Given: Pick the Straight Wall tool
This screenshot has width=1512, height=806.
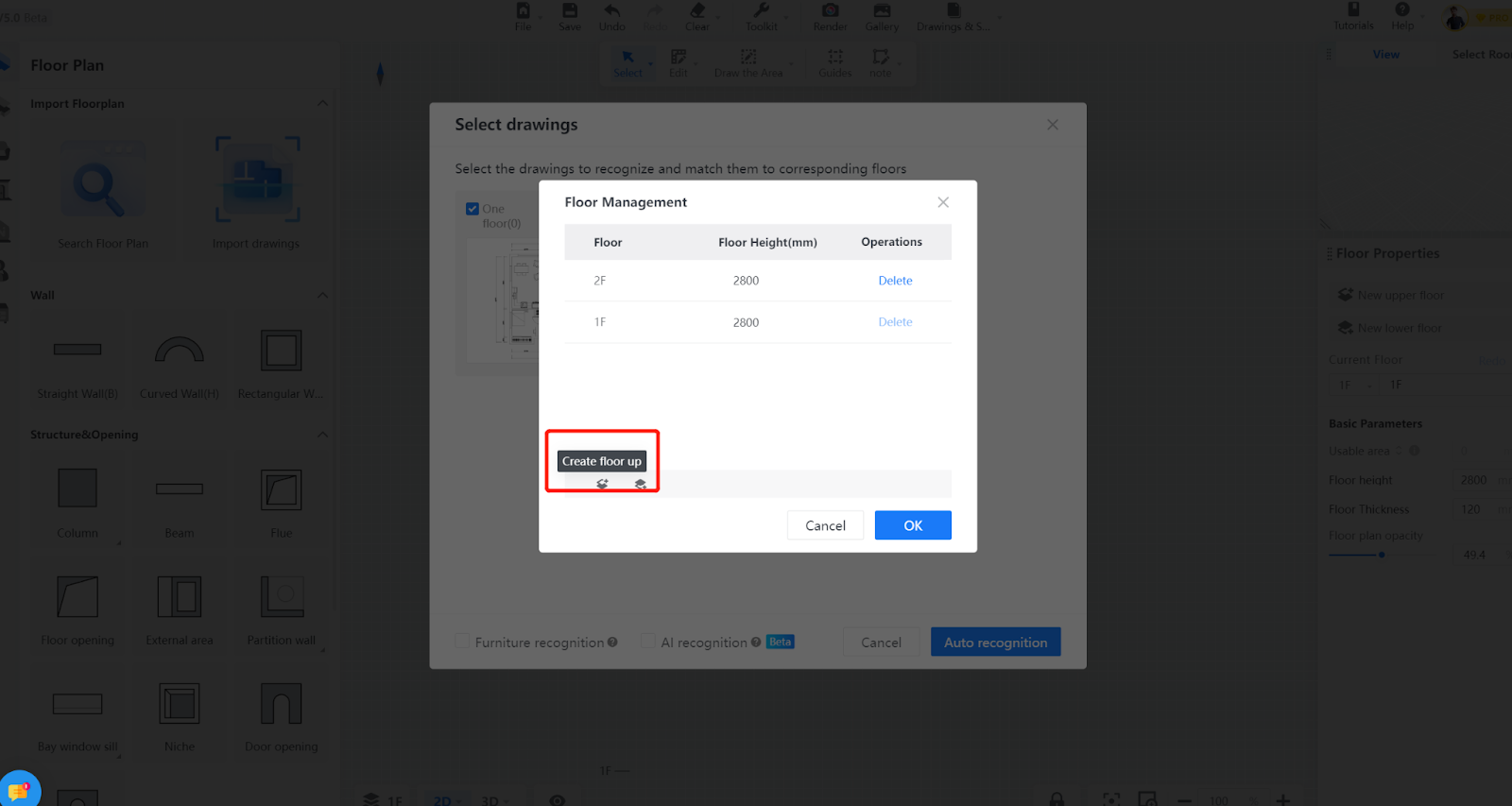Looking at the screenshot, I should [77, 350].
